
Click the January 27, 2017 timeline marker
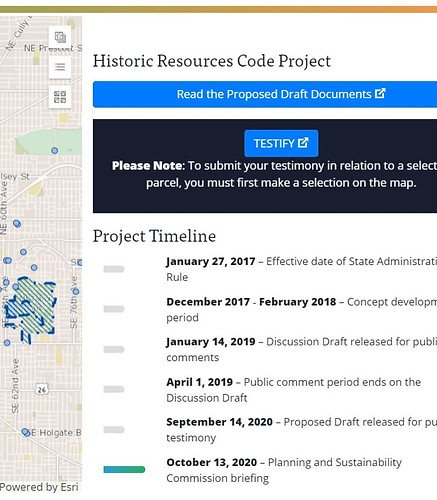click(x=114, y=269)
